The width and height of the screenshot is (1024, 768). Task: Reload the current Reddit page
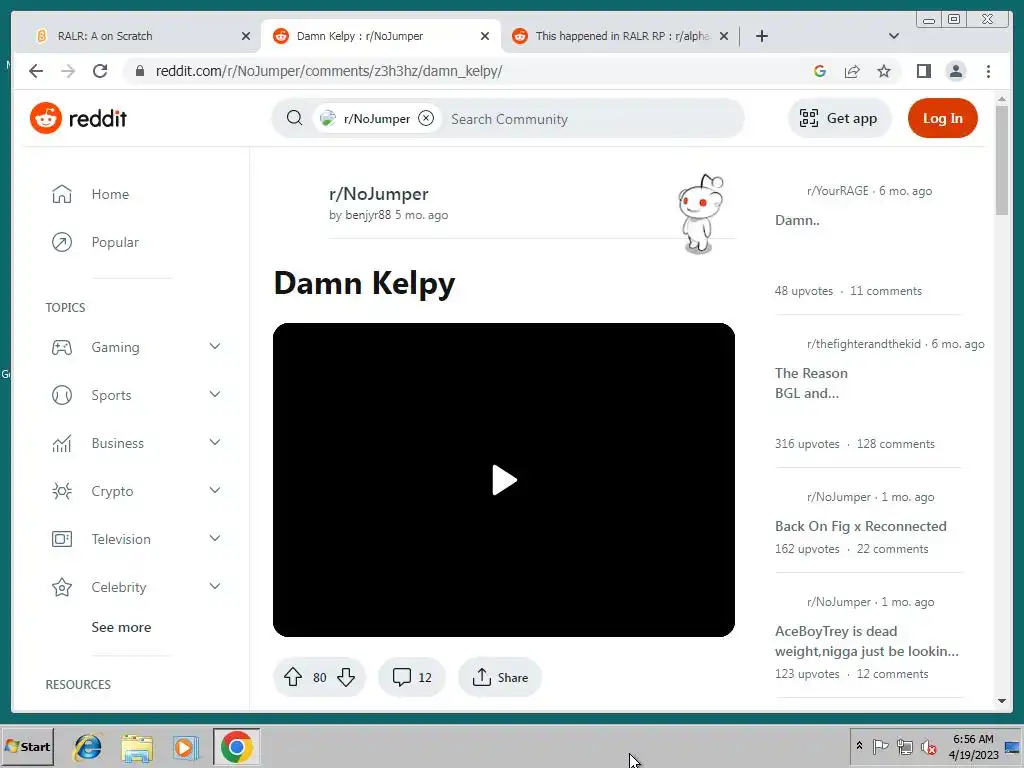tap(100, 71)
